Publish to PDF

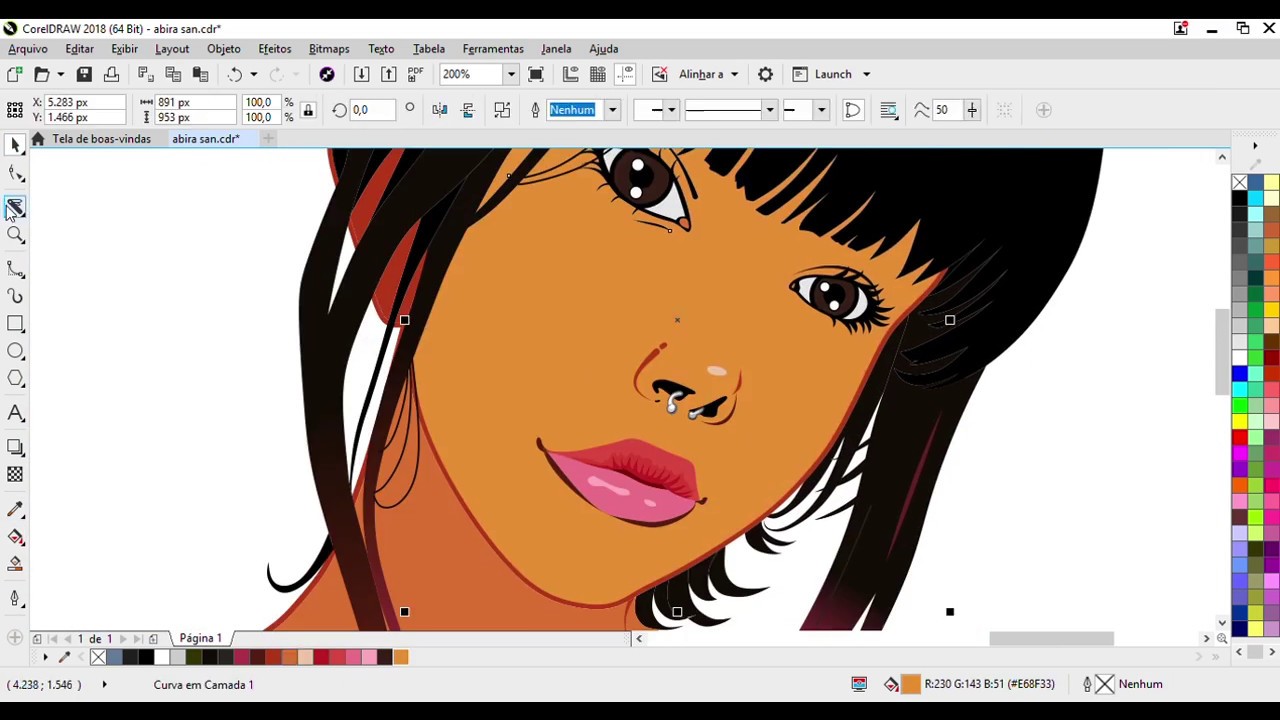pyautogui.click(x=415, y=74)
